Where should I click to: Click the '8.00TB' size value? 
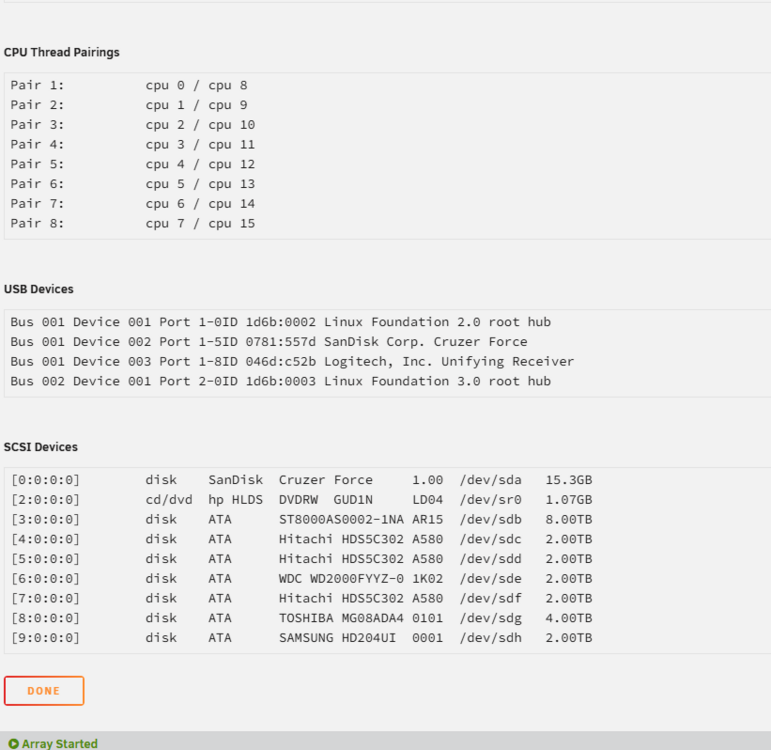[x=568, y=519]
